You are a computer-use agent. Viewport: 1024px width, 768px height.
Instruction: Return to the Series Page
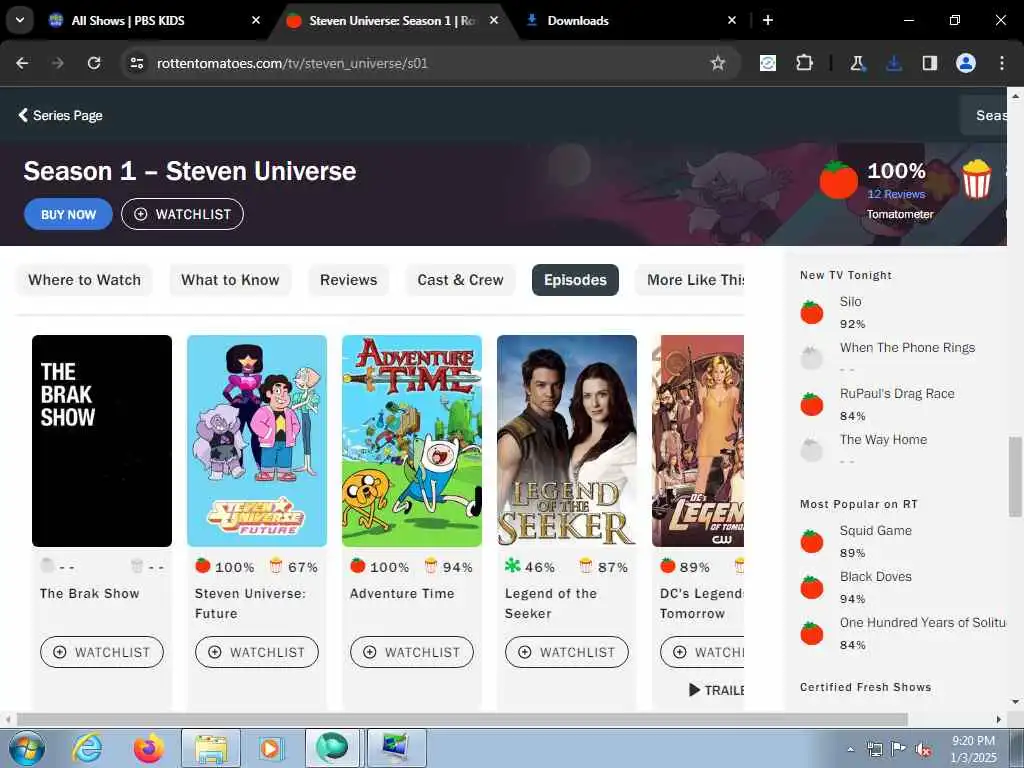pos(60,116)
